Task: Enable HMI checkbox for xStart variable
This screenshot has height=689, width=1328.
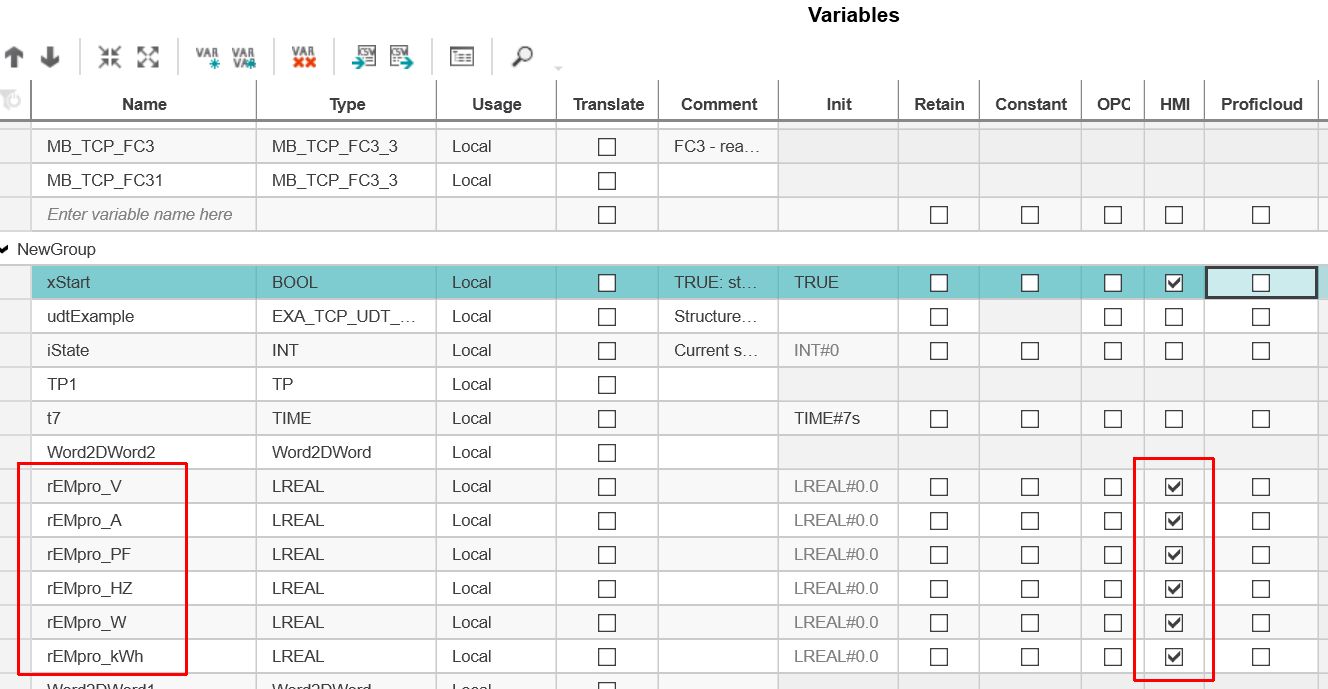Action: (x=1173, y=282)
